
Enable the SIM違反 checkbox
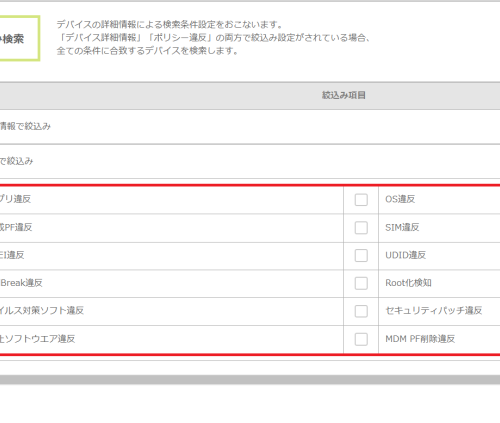[x=361, y=228]
